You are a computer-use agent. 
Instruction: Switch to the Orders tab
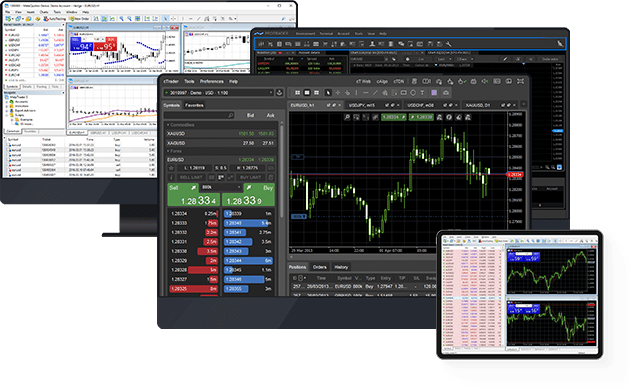[x=320, y=267]
